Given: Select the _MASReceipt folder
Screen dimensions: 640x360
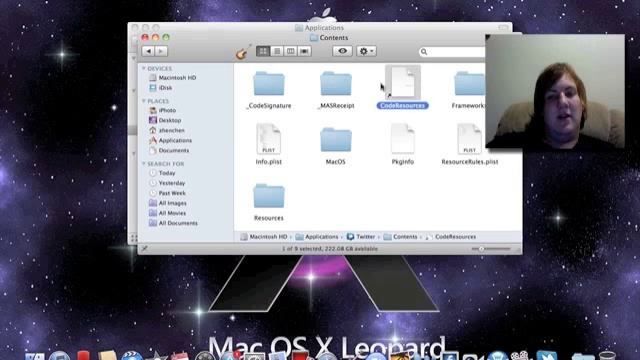Looking at the screenshot, I should pos(336,84).
